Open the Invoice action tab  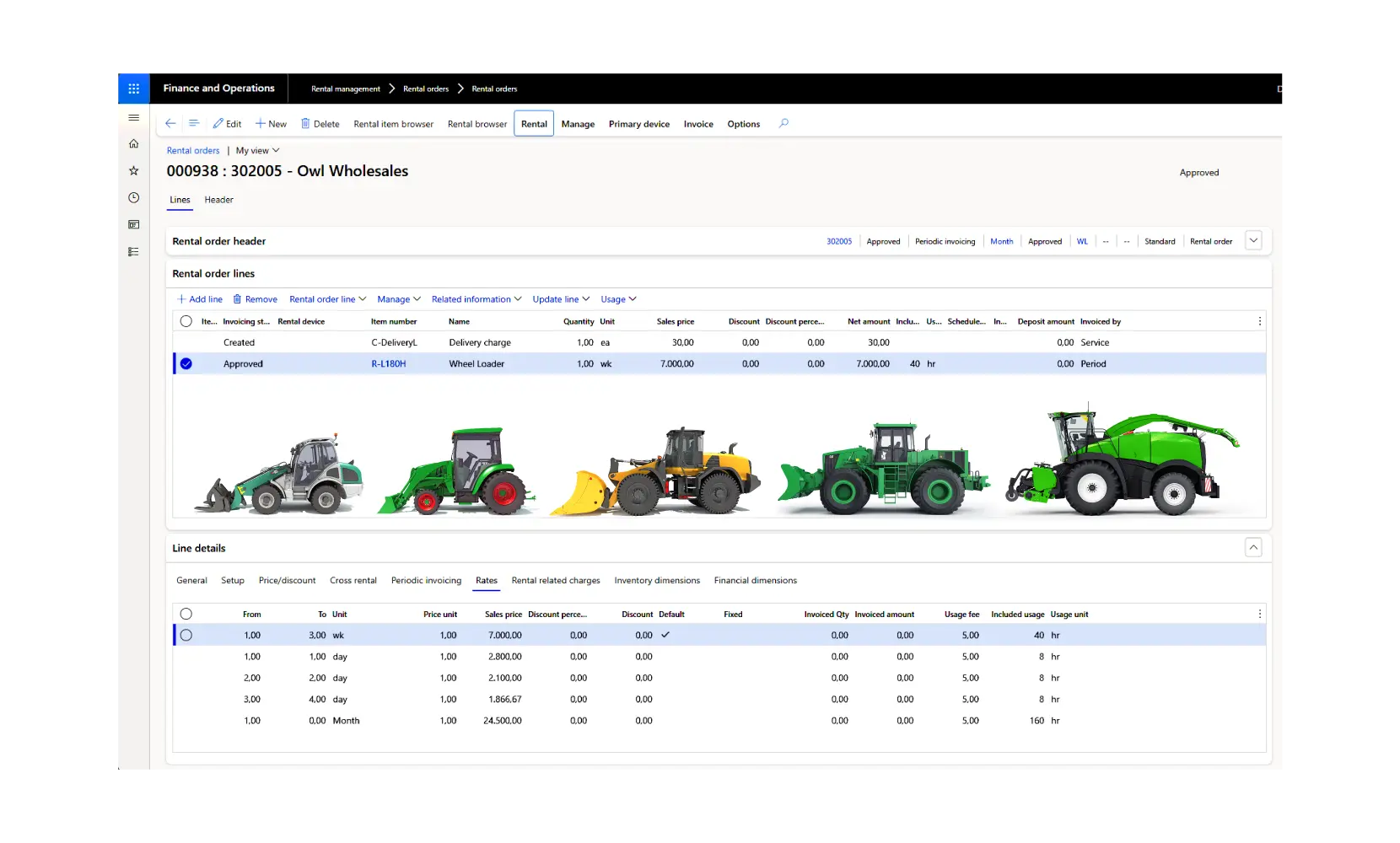click(x=698, y=124)
